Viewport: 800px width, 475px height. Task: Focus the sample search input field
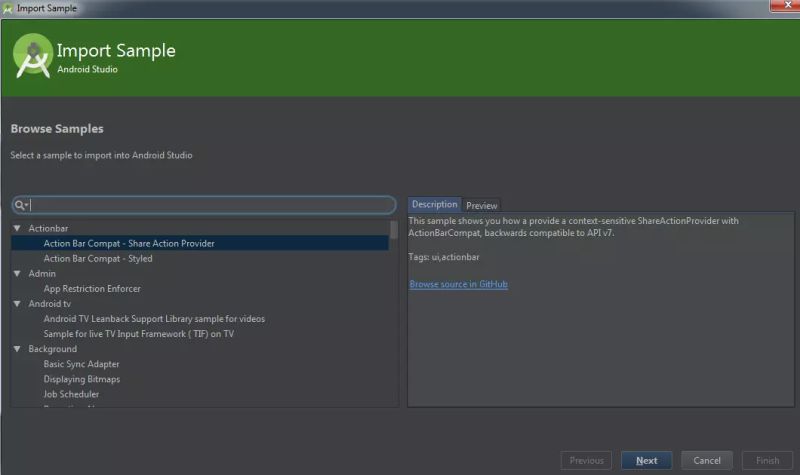[x=204, y=205]
